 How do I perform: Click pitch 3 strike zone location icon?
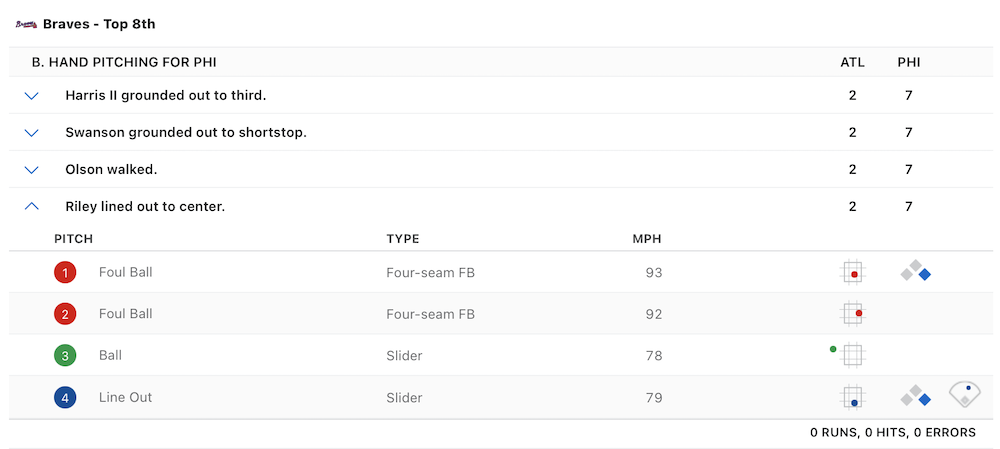(x=851, y=355)
